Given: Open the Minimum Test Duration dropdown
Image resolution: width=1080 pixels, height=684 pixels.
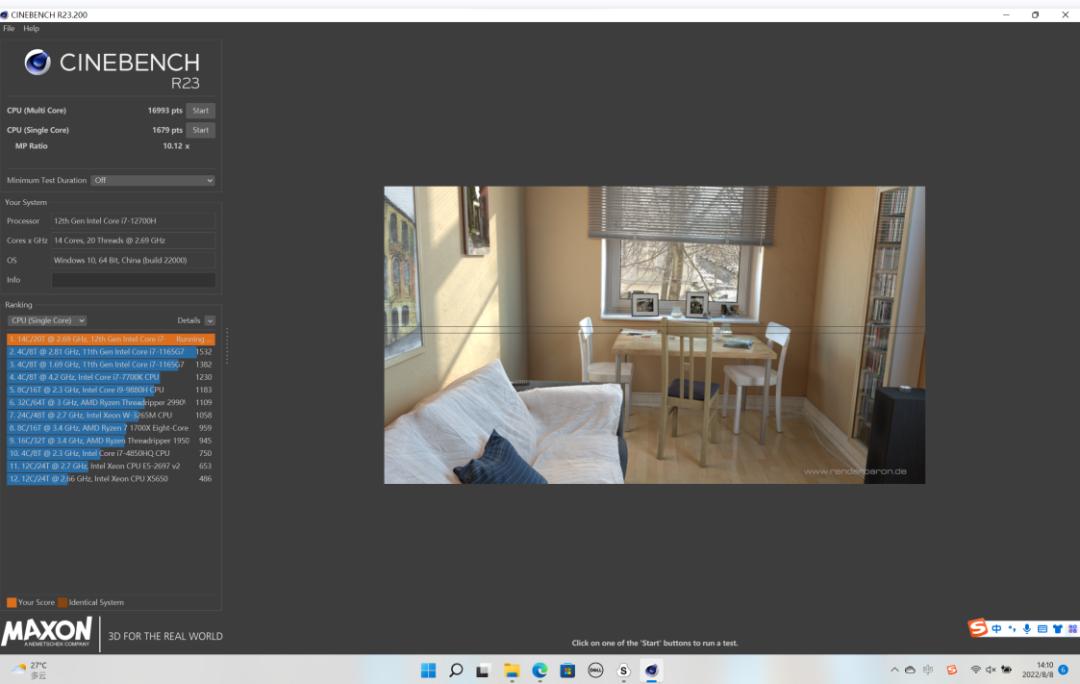Looking at the screenshot, I should [x=153, y=181].
